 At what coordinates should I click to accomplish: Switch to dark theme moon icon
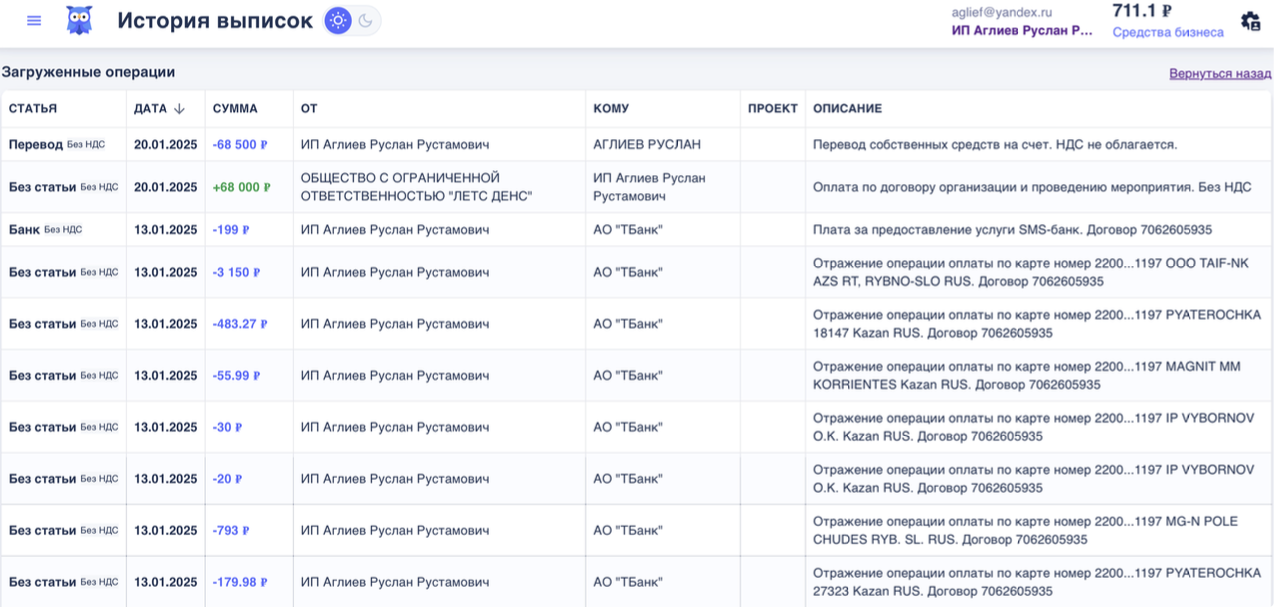366,21
